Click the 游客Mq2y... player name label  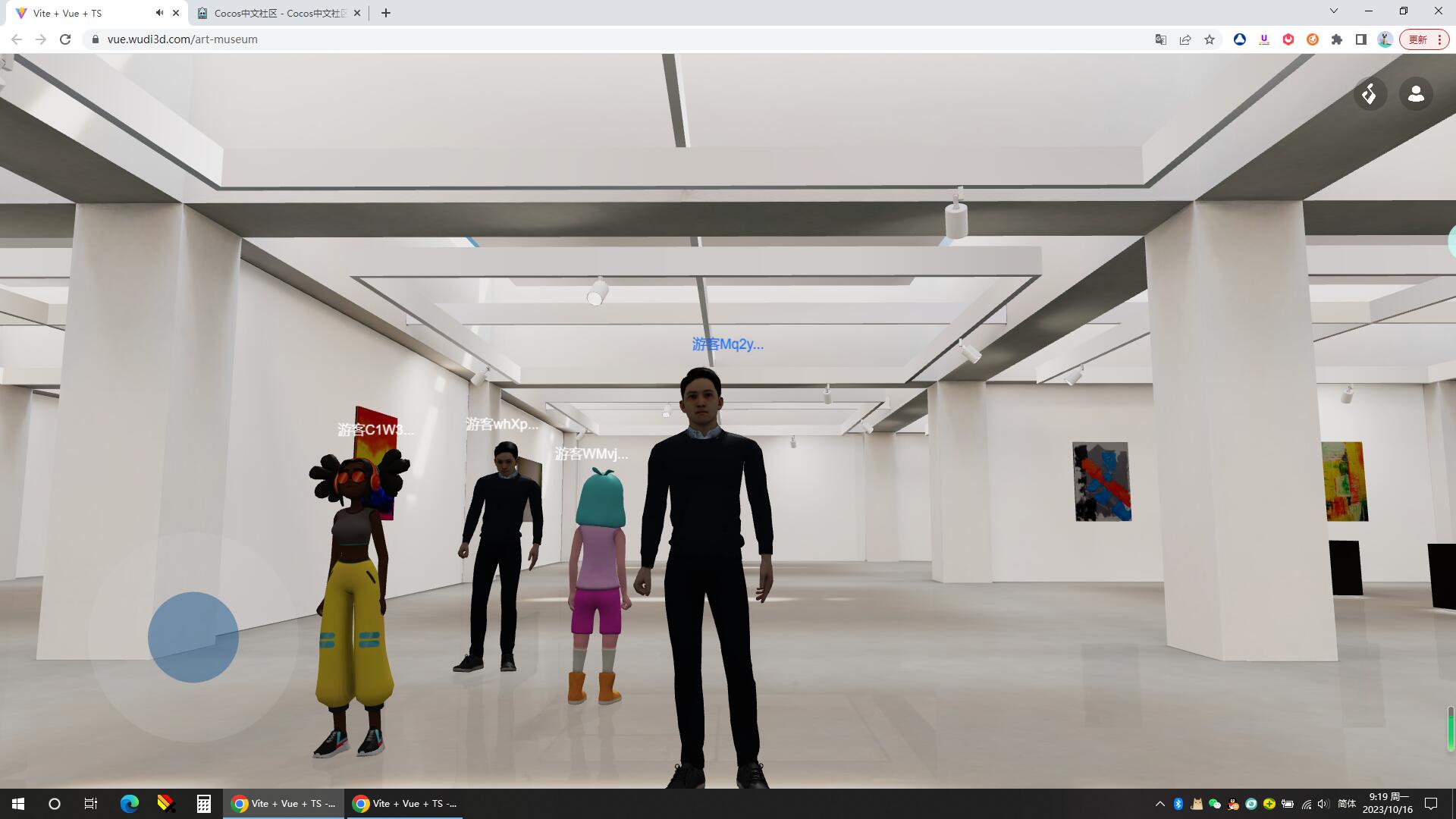tap(727, 344)
